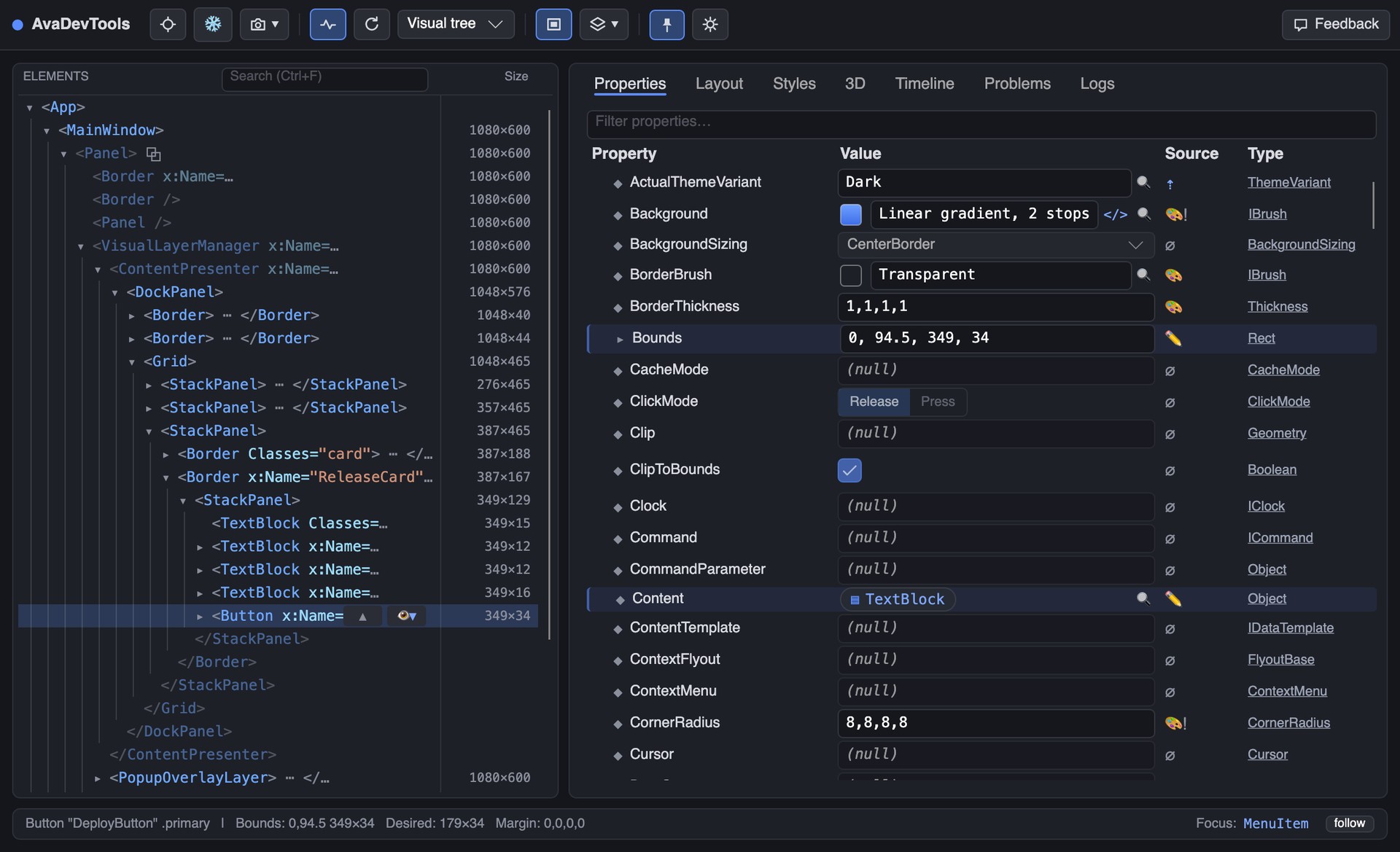Click the magnifier icon on Content row
Viewport: 1400px width, 852px height.
pyautogui.click(x=1143, y=598)
